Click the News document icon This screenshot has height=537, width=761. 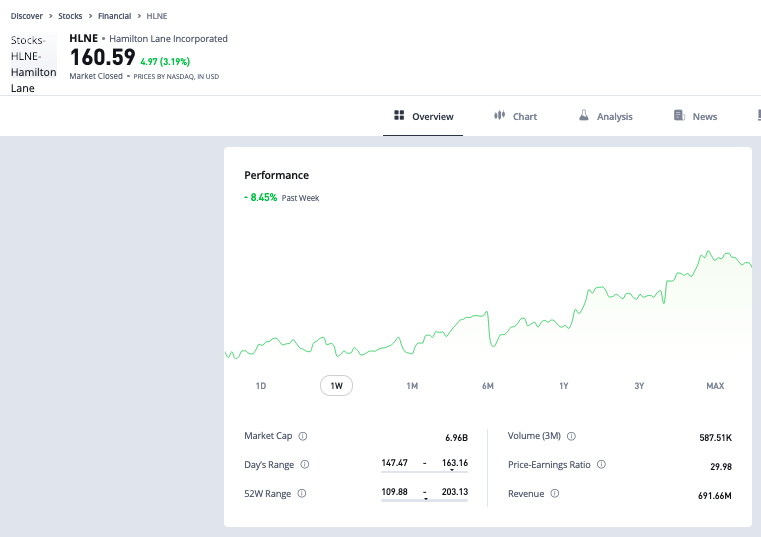(x=679, y=116)
